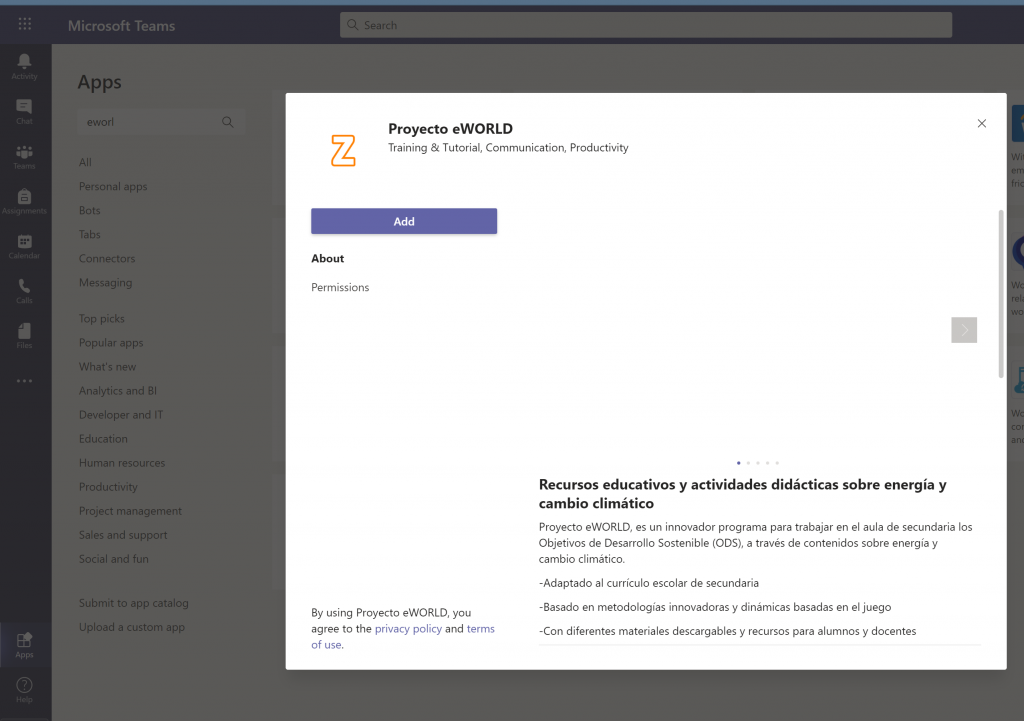Click the app launcher waffle icon
The width and height of the screenshot is (1024, 721).
pos(25,24)
